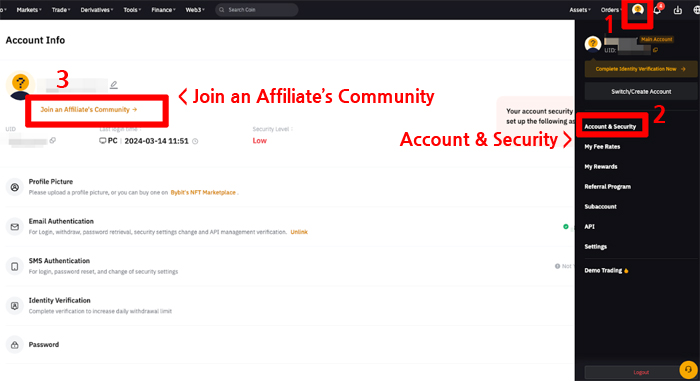Open the Assets dropdown in the header
700x381 pixels.
coord(580,10)
